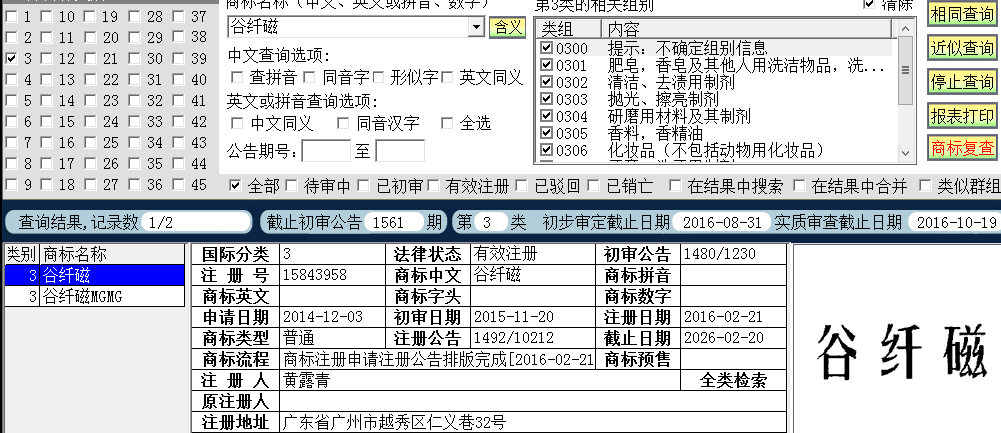The width and height of the screenshot is (1001, 433).
Task: Uncheck group 0305 香料，香精油
Action: pyautogui.click(x=546, y=133)
